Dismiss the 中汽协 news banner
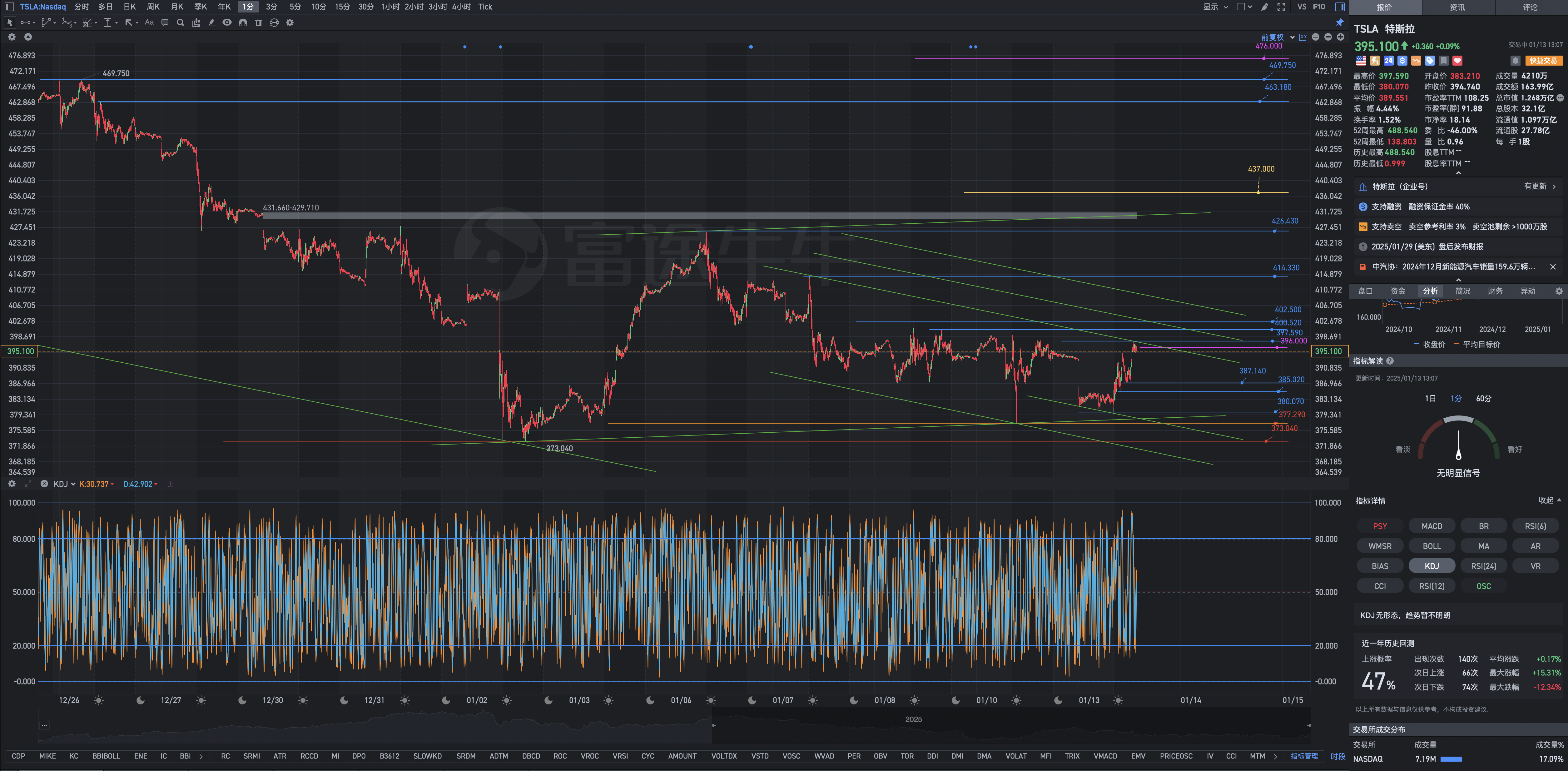Viewport: 1568px width, 771px height. pyautogui.click(x=1553, y=267)
